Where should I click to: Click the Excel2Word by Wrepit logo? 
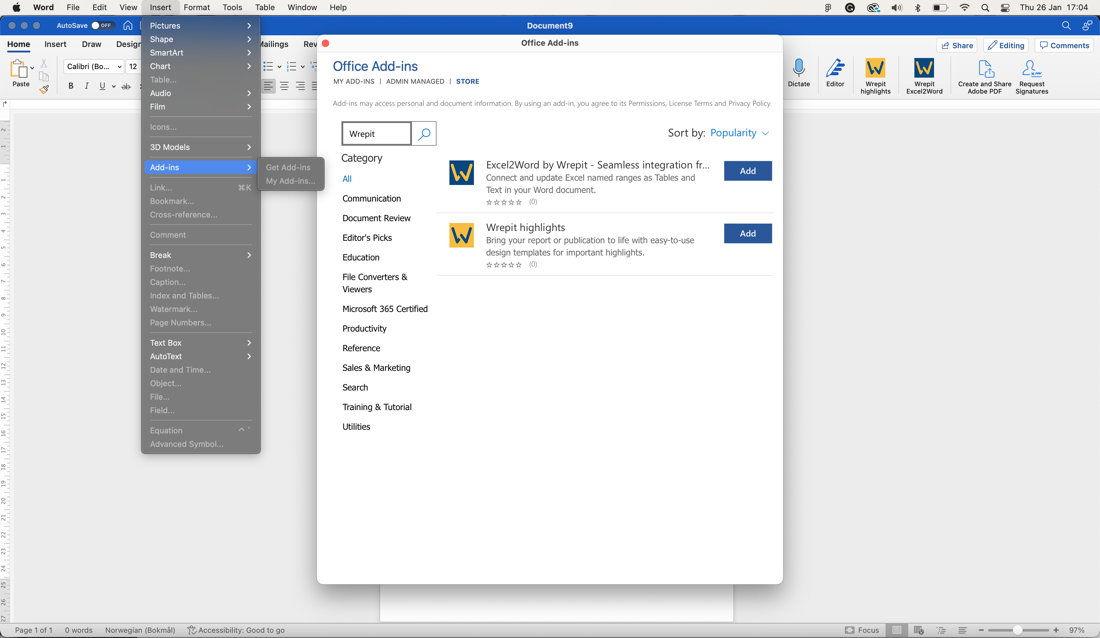click(x=462, y=173)
